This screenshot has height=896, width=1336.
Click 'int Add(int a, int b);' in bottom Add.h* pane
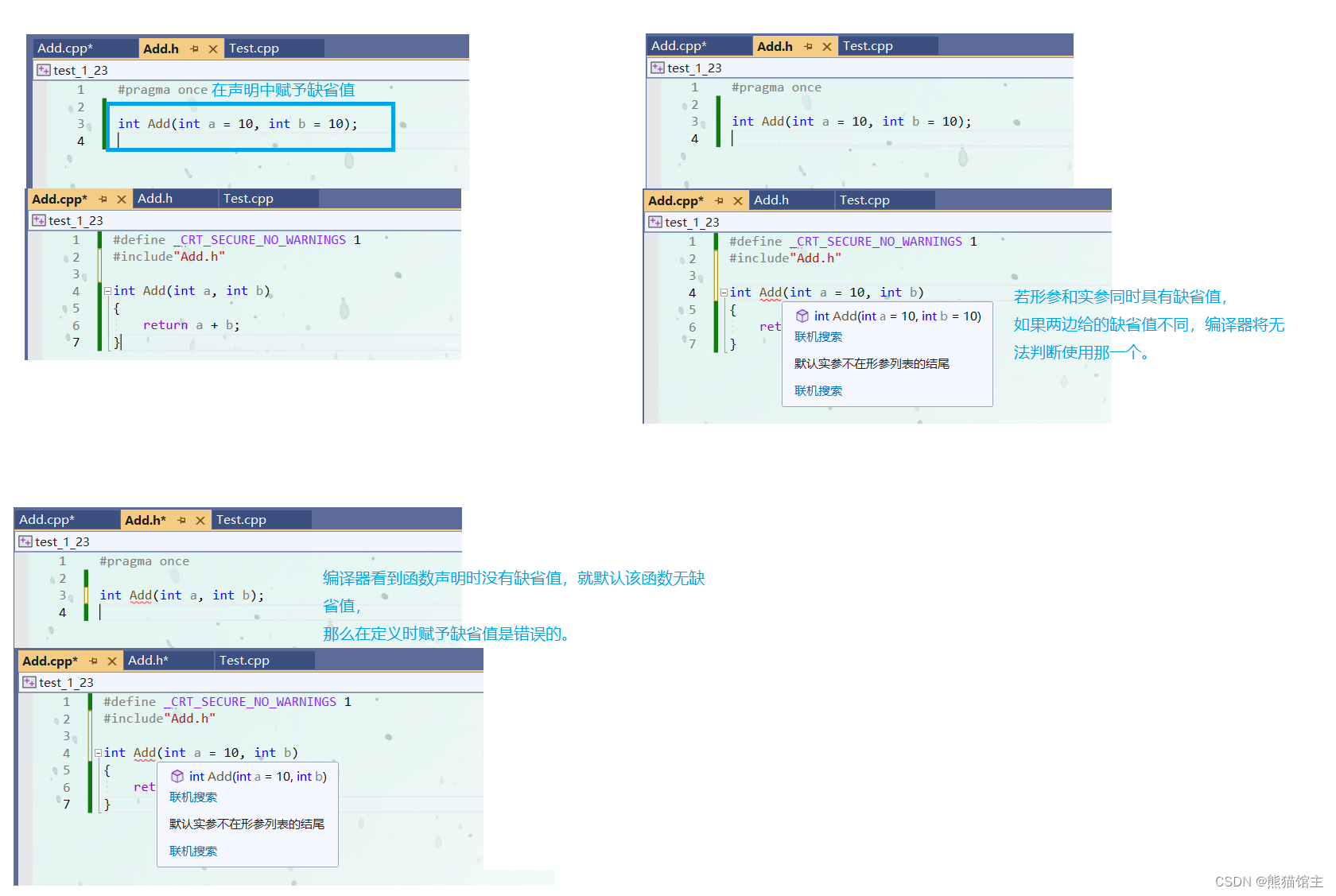[x=181, y=595]
